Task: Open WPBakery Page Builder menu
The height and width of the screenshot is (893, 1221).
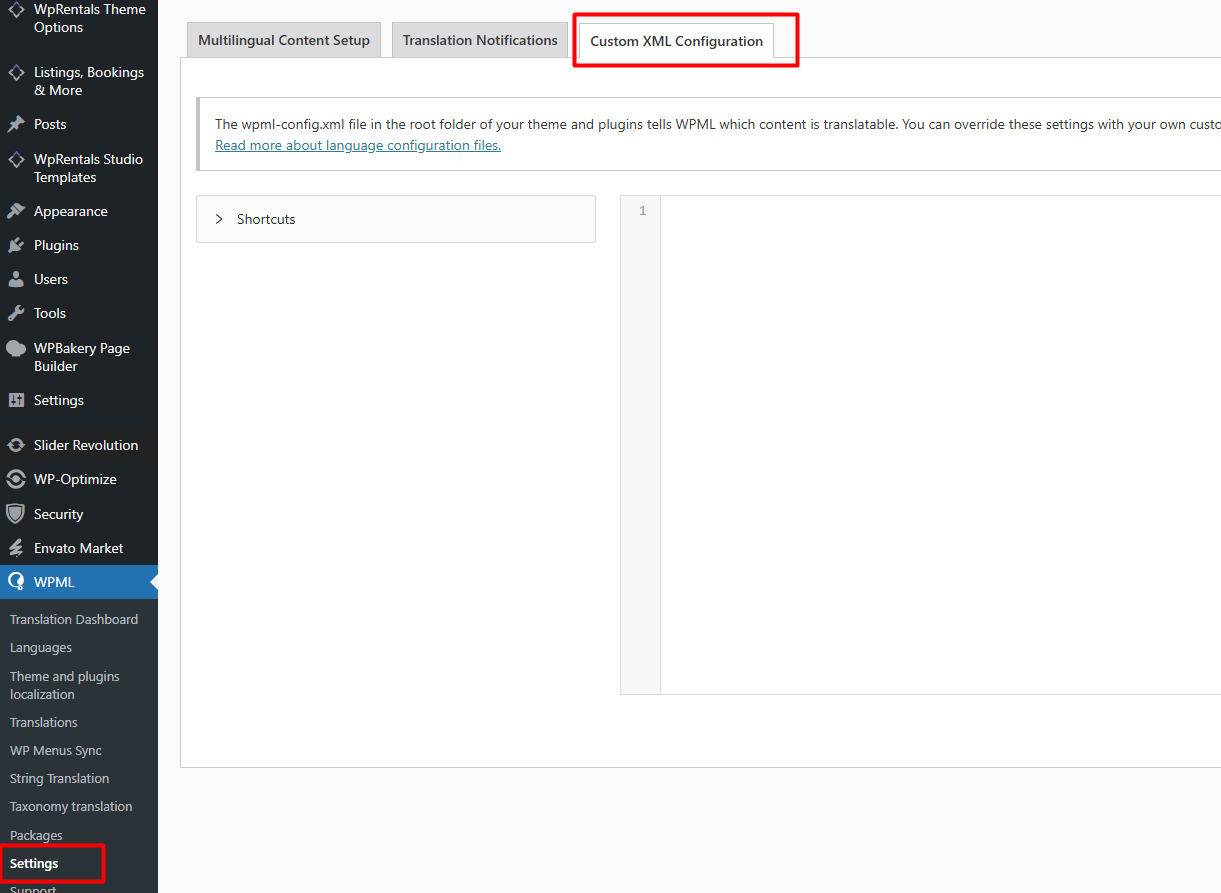Action: point(81,357)
